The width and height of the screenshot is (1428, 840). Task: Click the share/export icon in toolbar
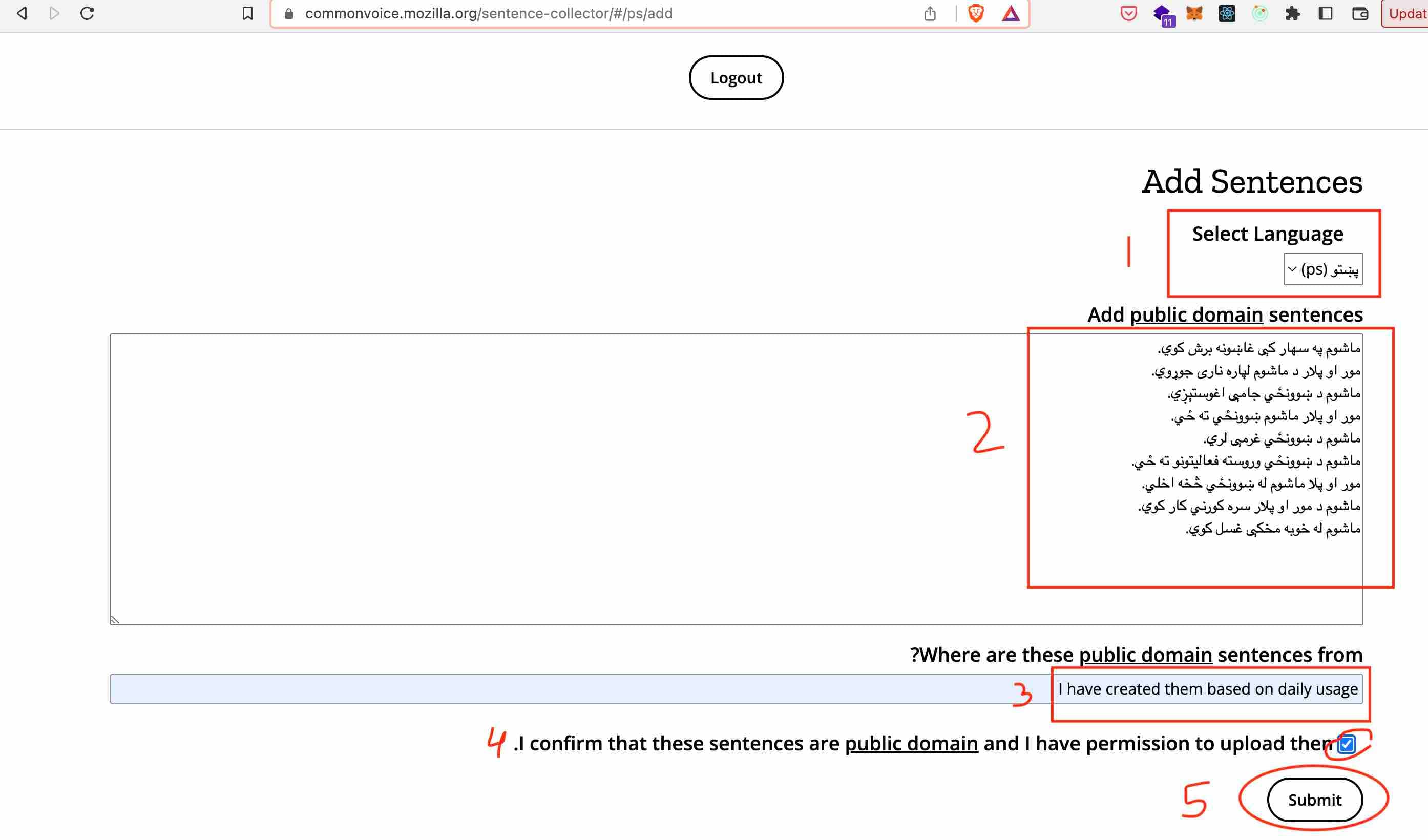pos(929,13)
